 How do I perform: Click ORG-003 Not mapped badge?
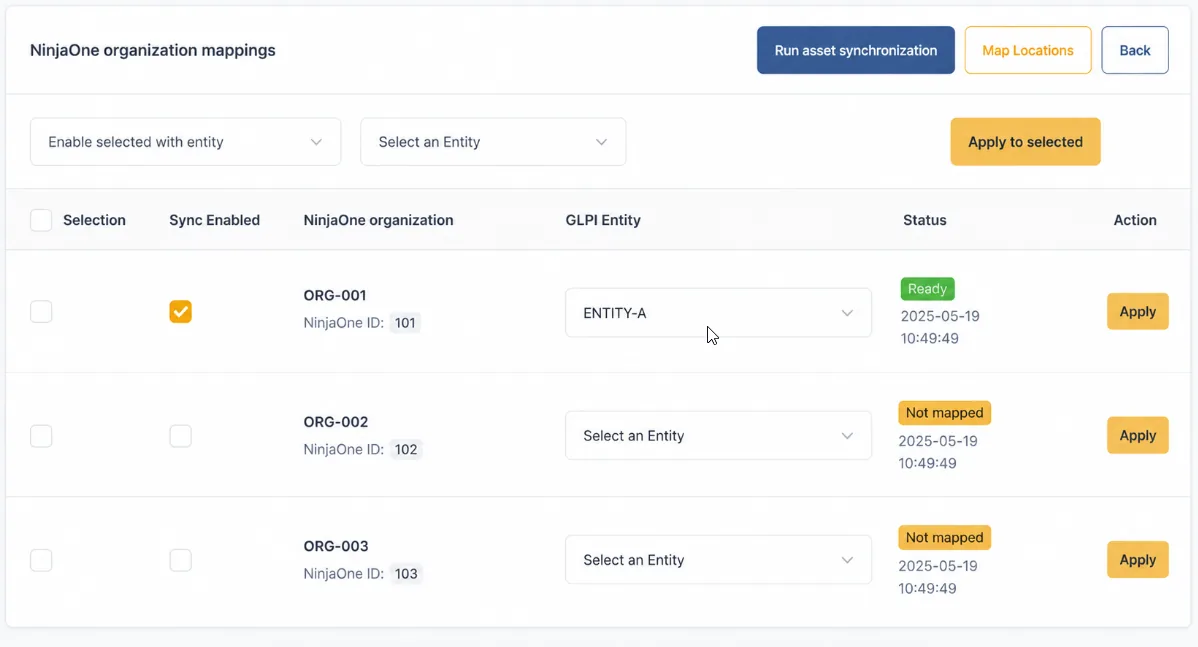coord(944,537)
